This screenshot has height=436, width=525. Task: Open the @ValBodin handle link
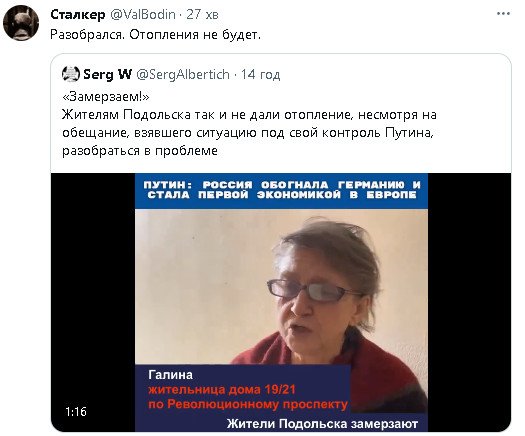pyautogui.click(x=143, y=14)
